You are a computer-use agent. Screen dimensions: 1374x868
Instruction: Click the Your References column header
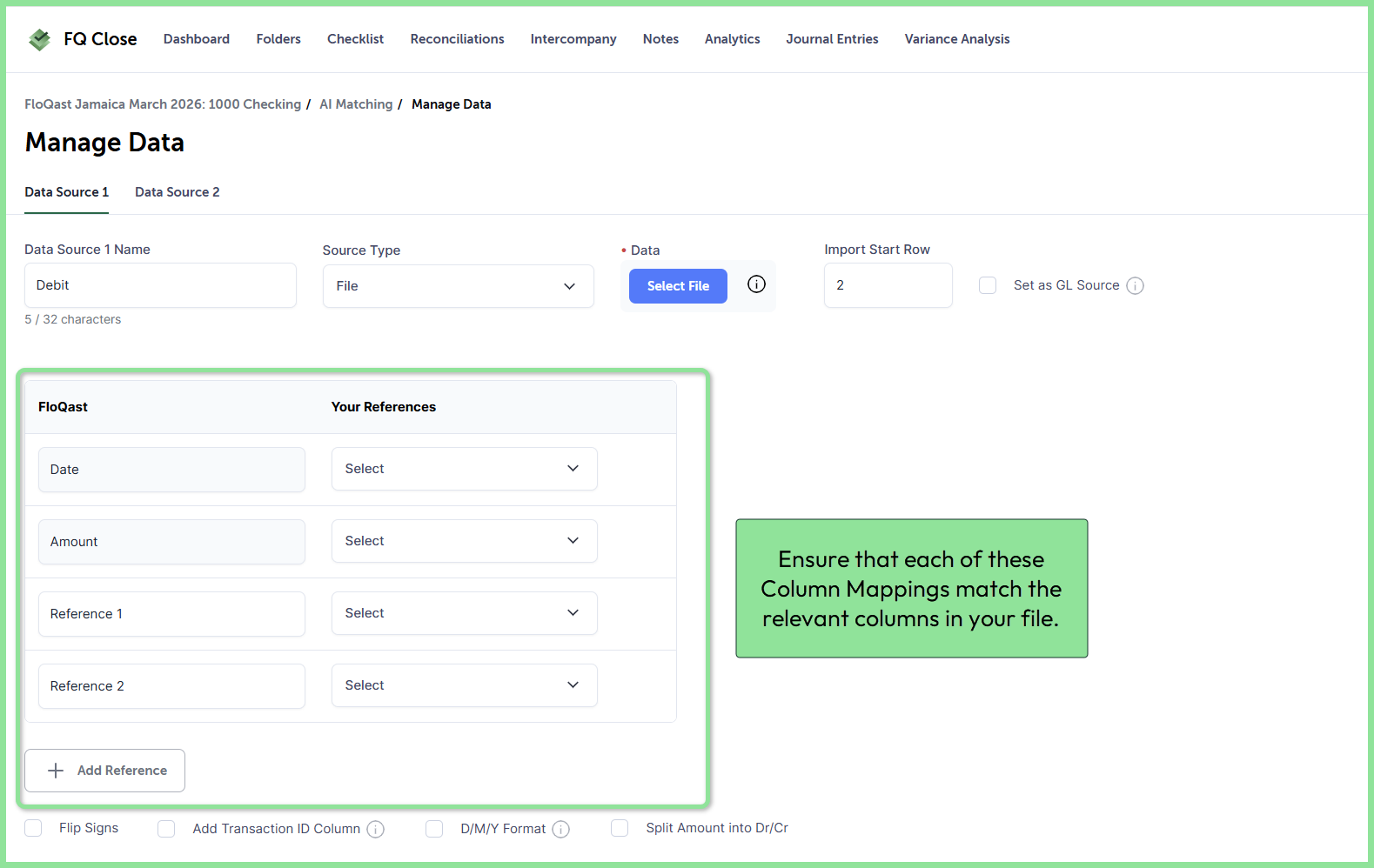384,407
